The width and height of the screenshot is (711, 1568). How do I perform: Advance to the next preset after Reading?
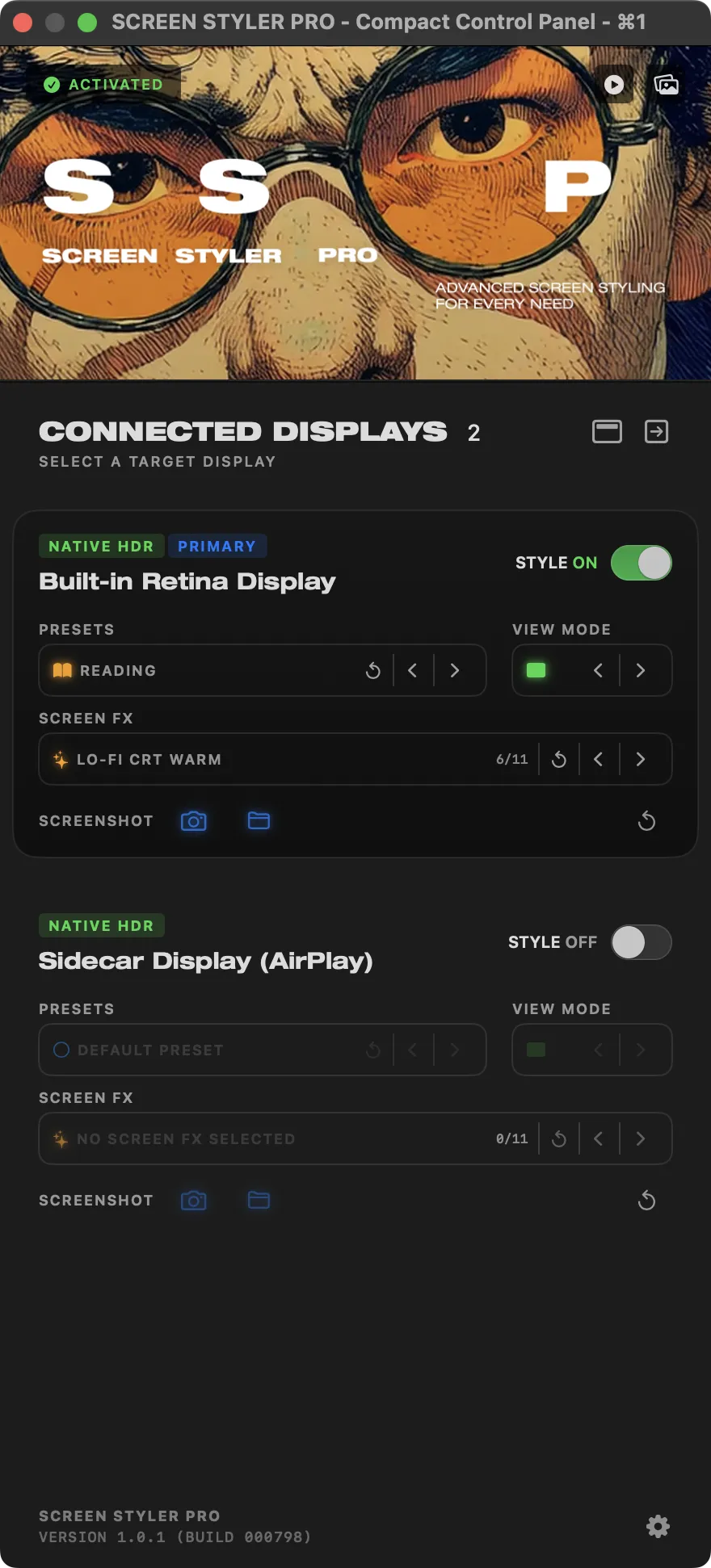click(454, 670)
